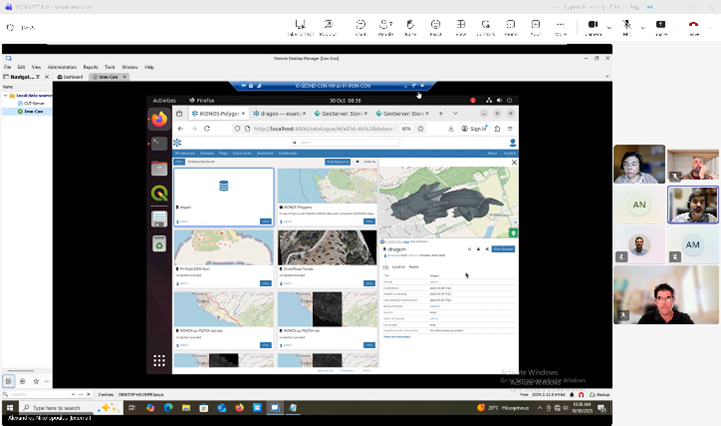Screen dimensions: 721x426
Task: Open the React emoji button in meeting toolbar
Action: tap(435, 26)
